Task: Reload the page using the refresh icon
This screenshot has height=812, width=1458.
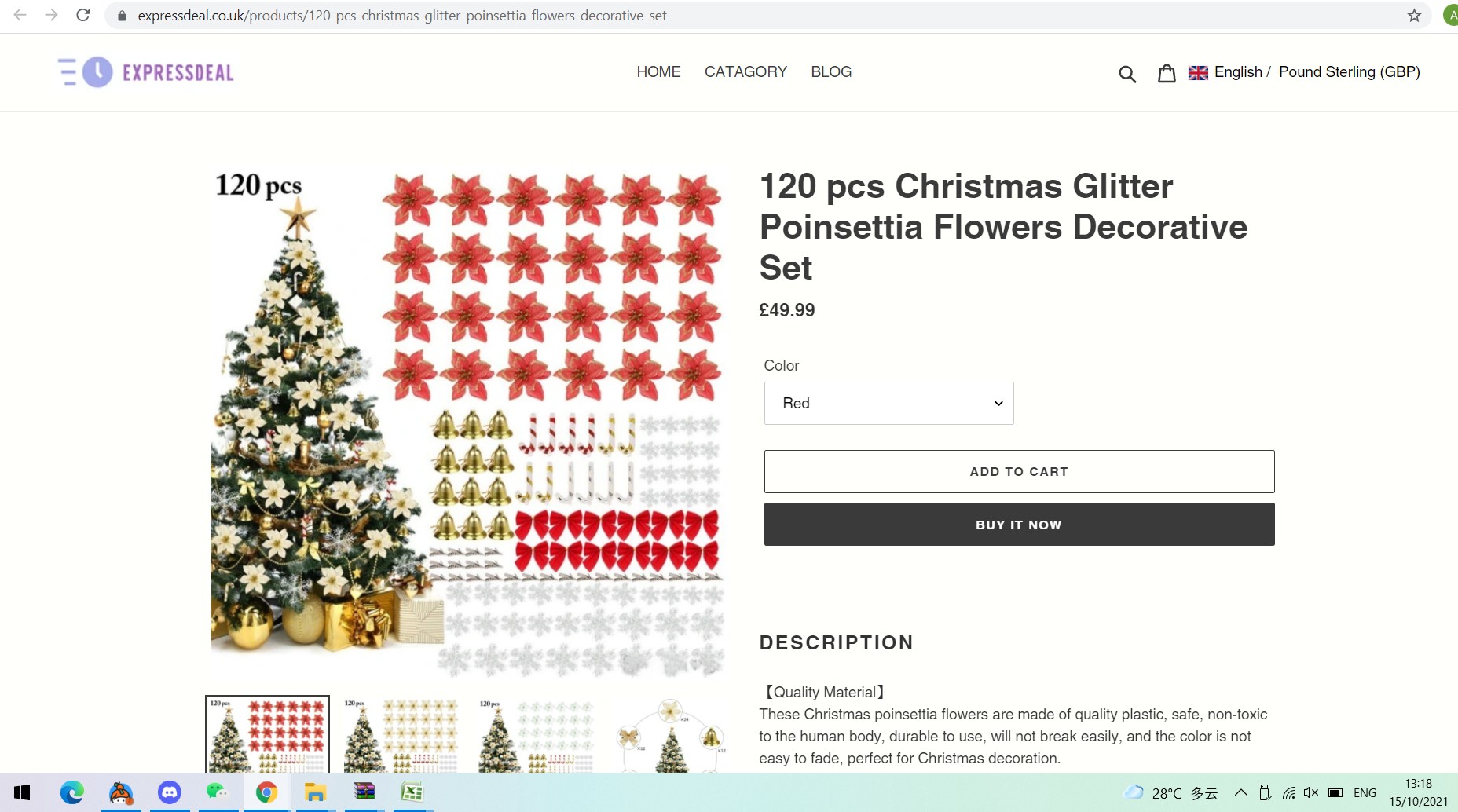Action: 82,15
